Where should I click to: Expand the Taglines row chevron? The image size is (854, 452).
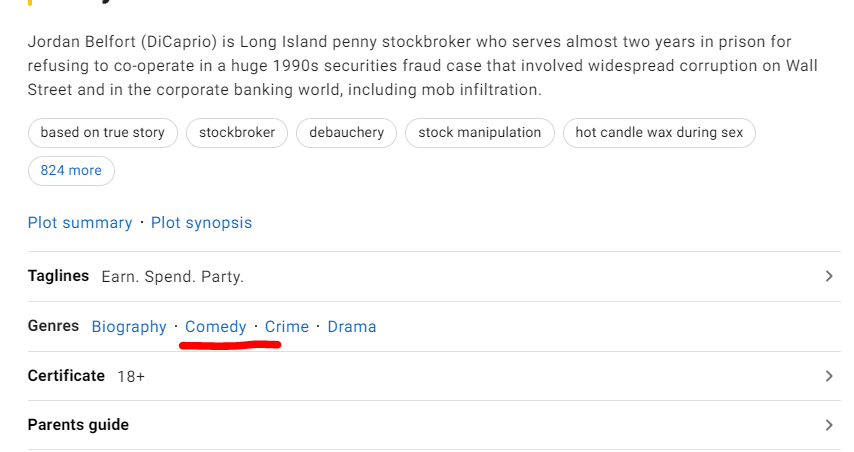828,276
